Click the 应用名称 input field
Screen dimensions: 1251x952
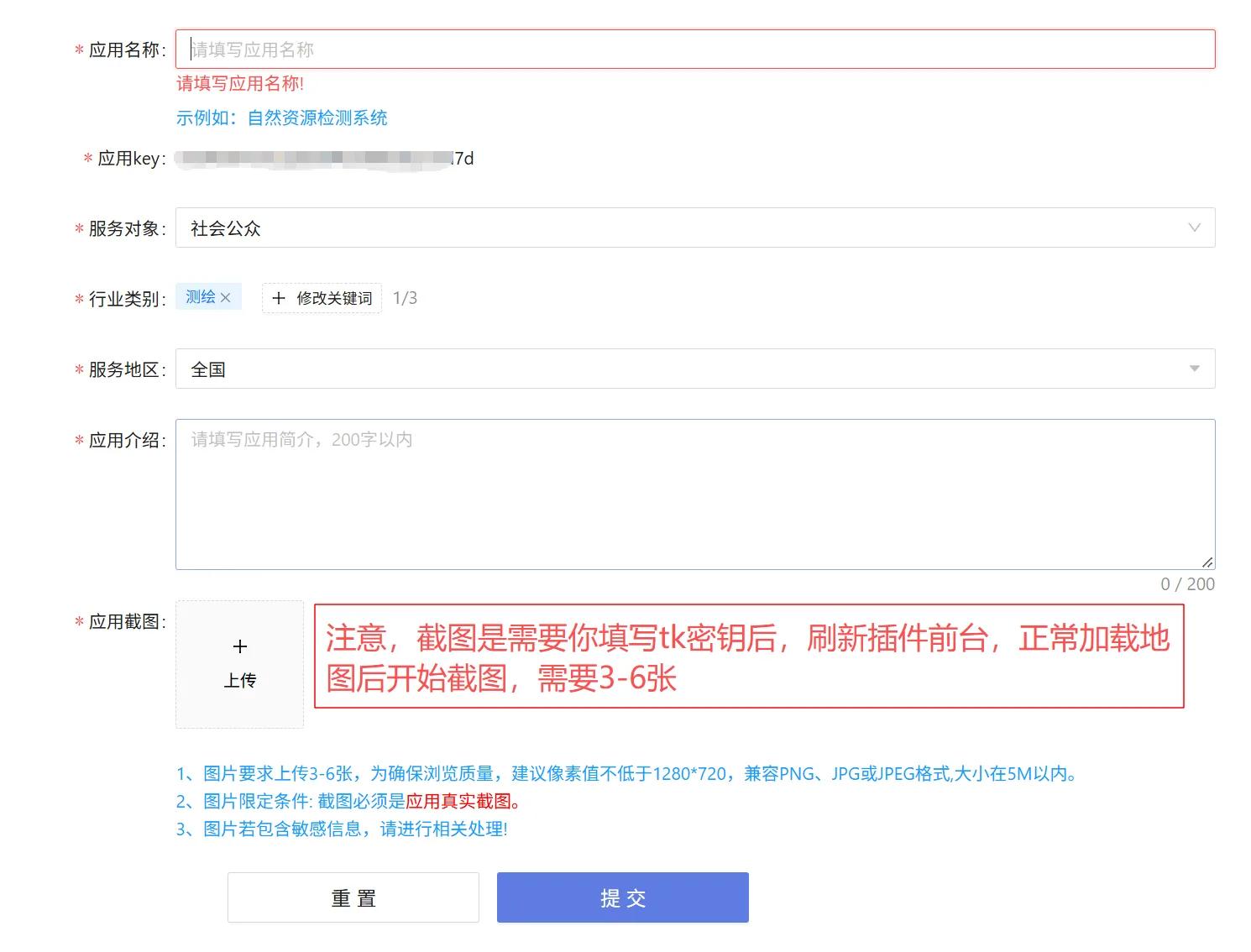point(695,50)
